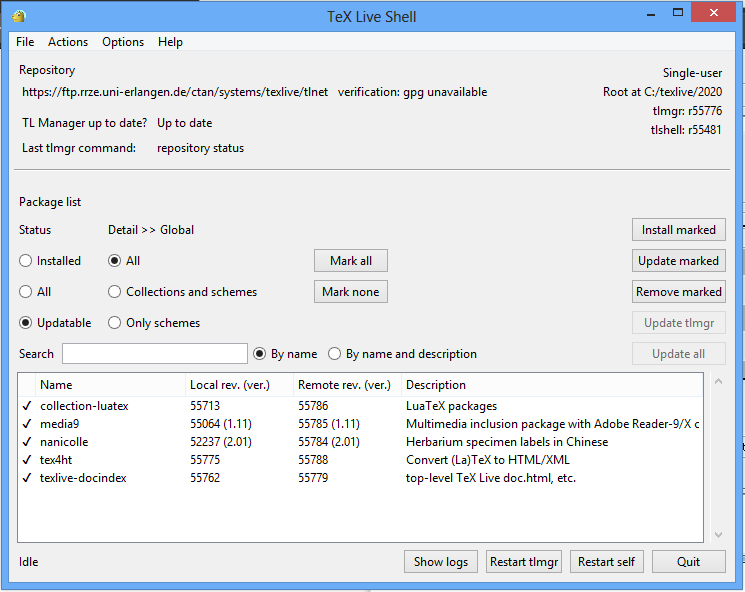745x592 pixels.
Task: Minimize the TeX Live Shell window
Action: pos(651,13)
